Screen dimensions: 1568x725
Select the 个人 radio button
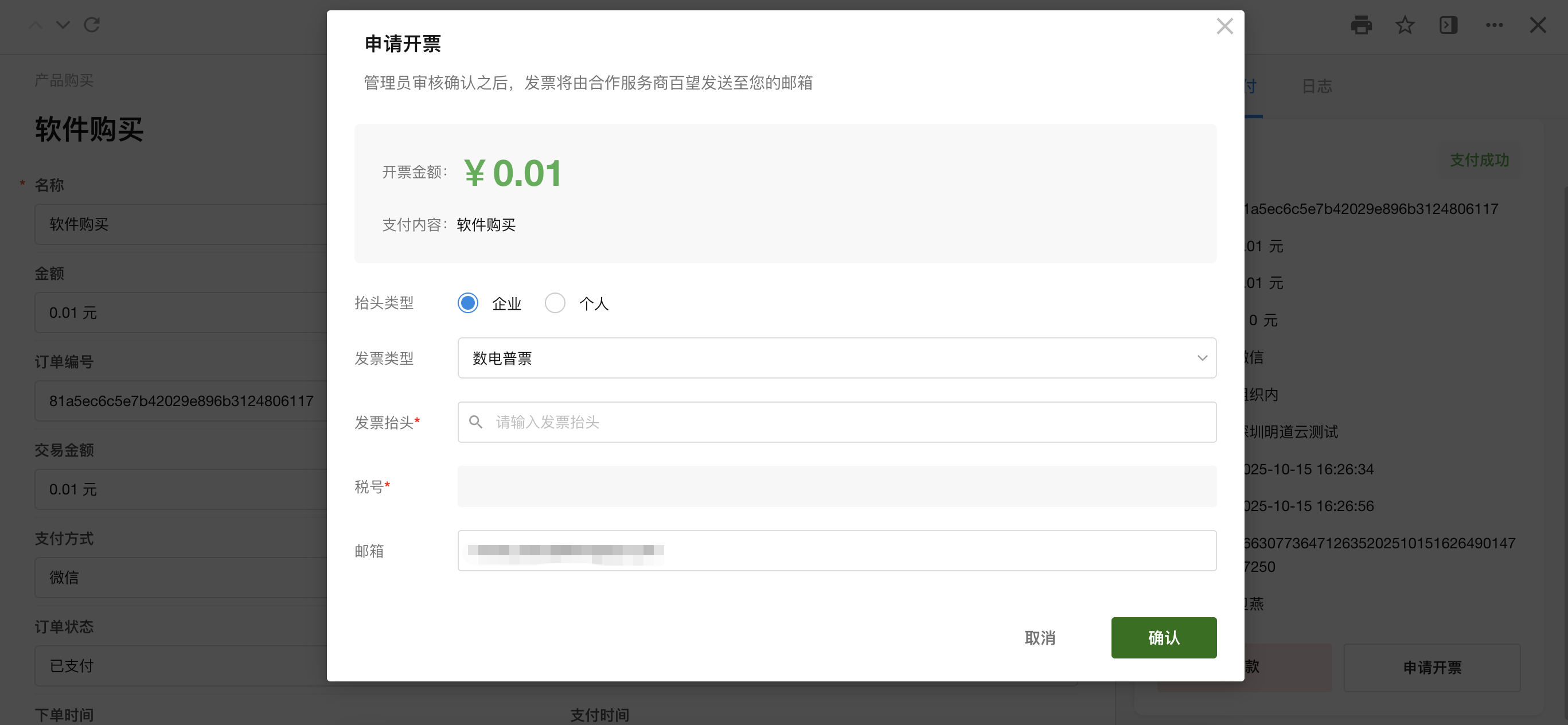(555, 302)
